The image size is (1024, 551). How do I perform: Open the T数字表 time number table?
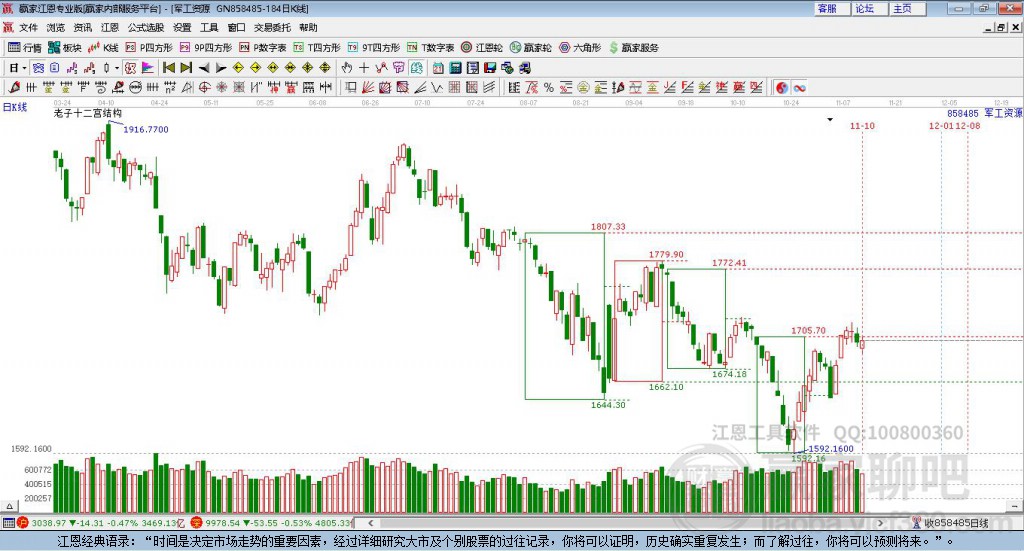[430, 48]
